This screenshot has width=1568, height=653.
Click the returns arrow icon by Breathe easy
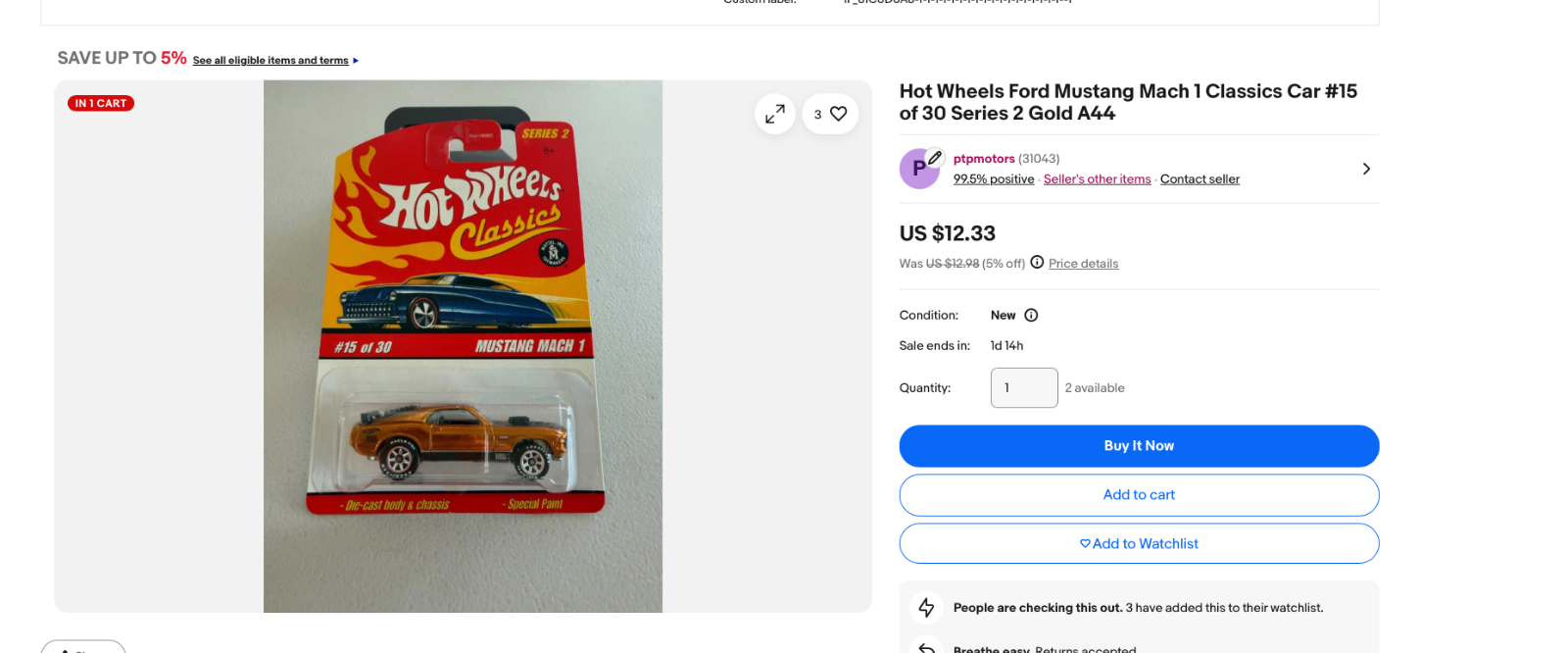point(926,647)
